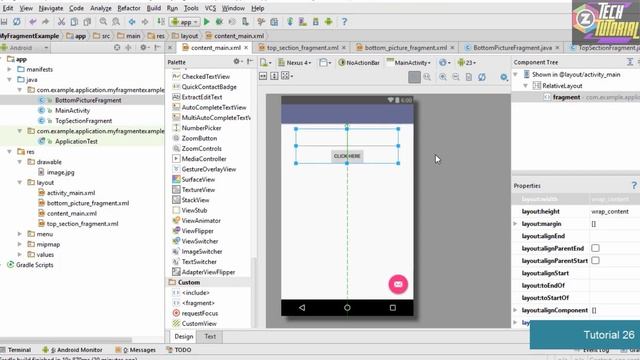Screen dimensions: 640x360
Task: Open the NoActionBar theme selector
Action: tap(359, 62)
